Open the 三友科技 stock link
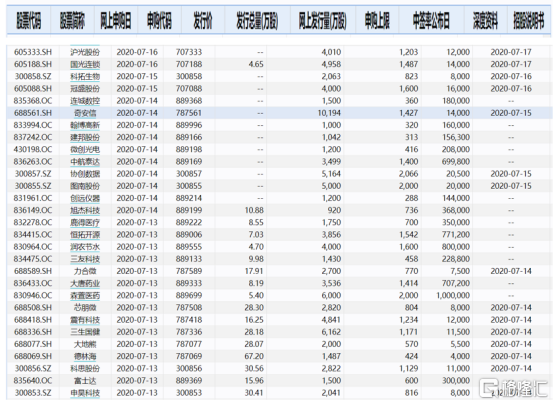Image resolution: width=554 pixels, height=405 pixels. 85,259
